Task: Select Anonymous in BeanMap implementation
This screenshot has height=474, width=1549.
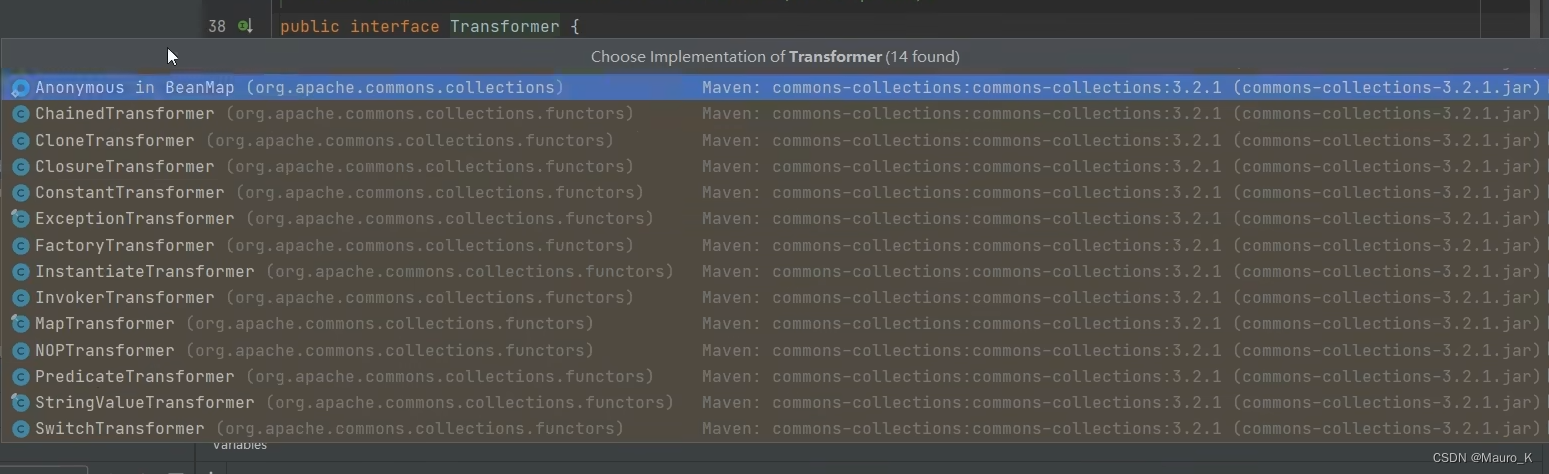Action: tap(774, 87)
